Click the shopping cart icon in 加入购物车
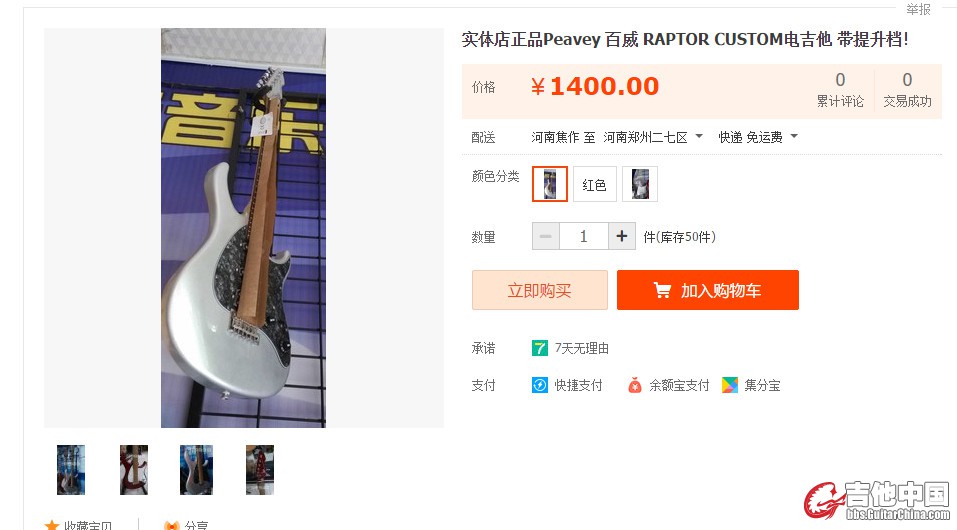 coord(662,290)
